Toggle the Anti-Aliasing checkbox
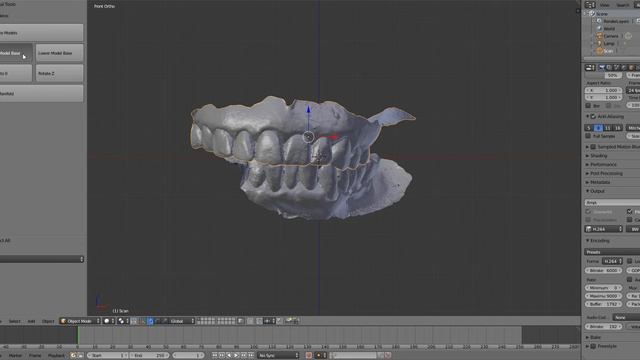The image size is (640, 360). click(593, 116)
